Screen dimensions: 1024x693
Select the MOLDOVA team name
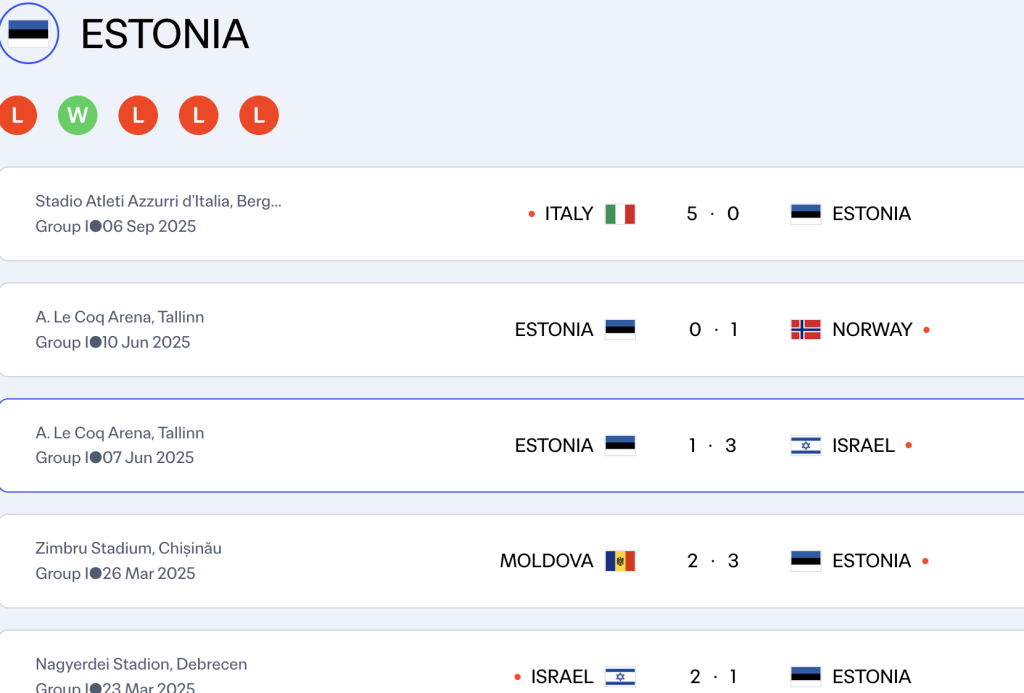click(x=546, y=561)
